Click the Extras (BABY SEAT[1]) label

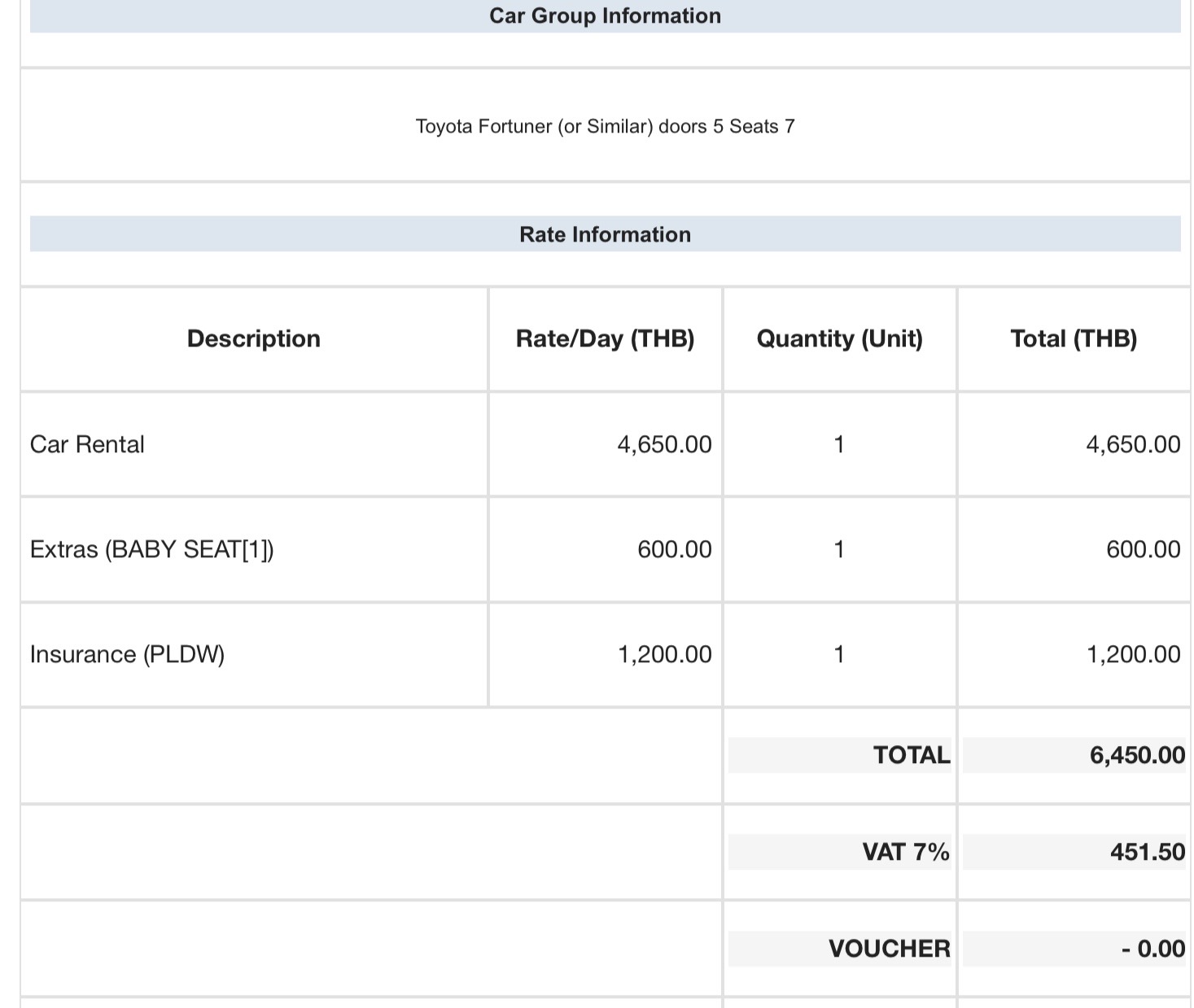151,549
